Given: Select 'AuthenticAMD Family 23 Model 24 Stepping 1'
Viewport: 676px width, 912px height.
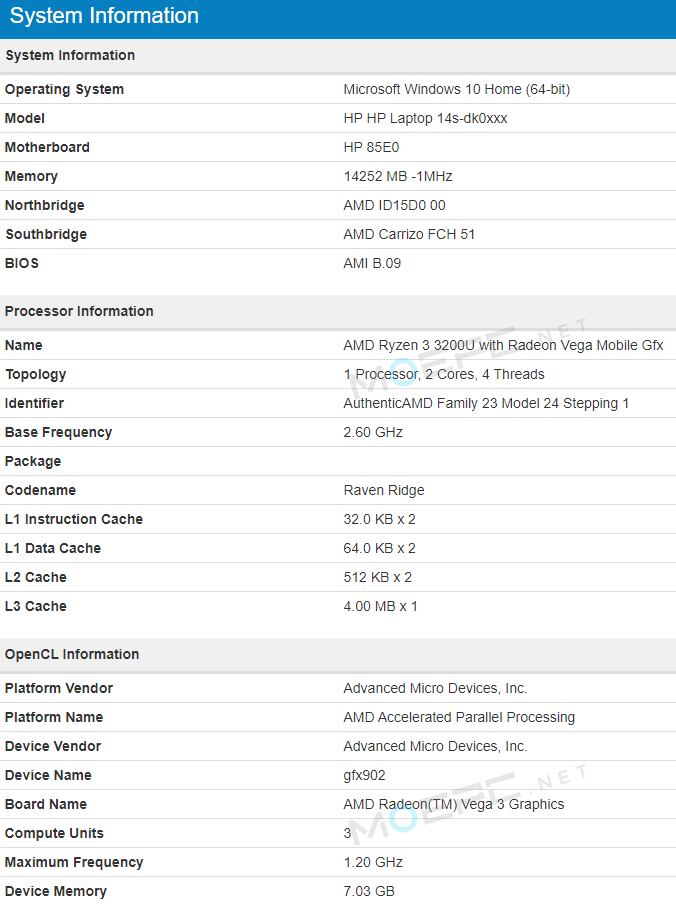Looking at the screenshot, I should point(486,403).
